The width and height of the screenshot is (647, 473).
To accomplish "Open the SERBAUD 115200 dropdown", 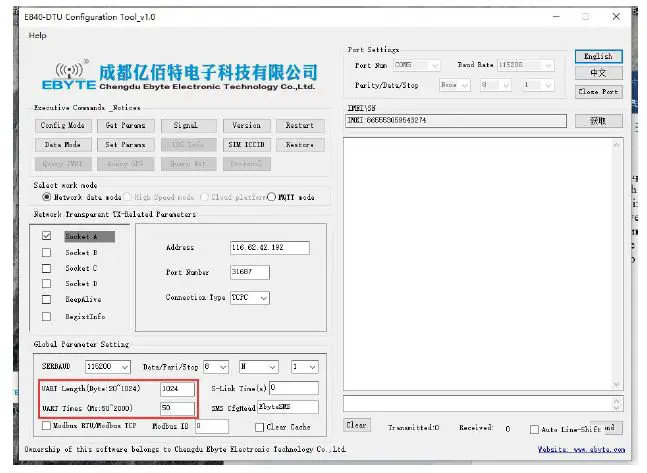I will [x=108, y=367].
